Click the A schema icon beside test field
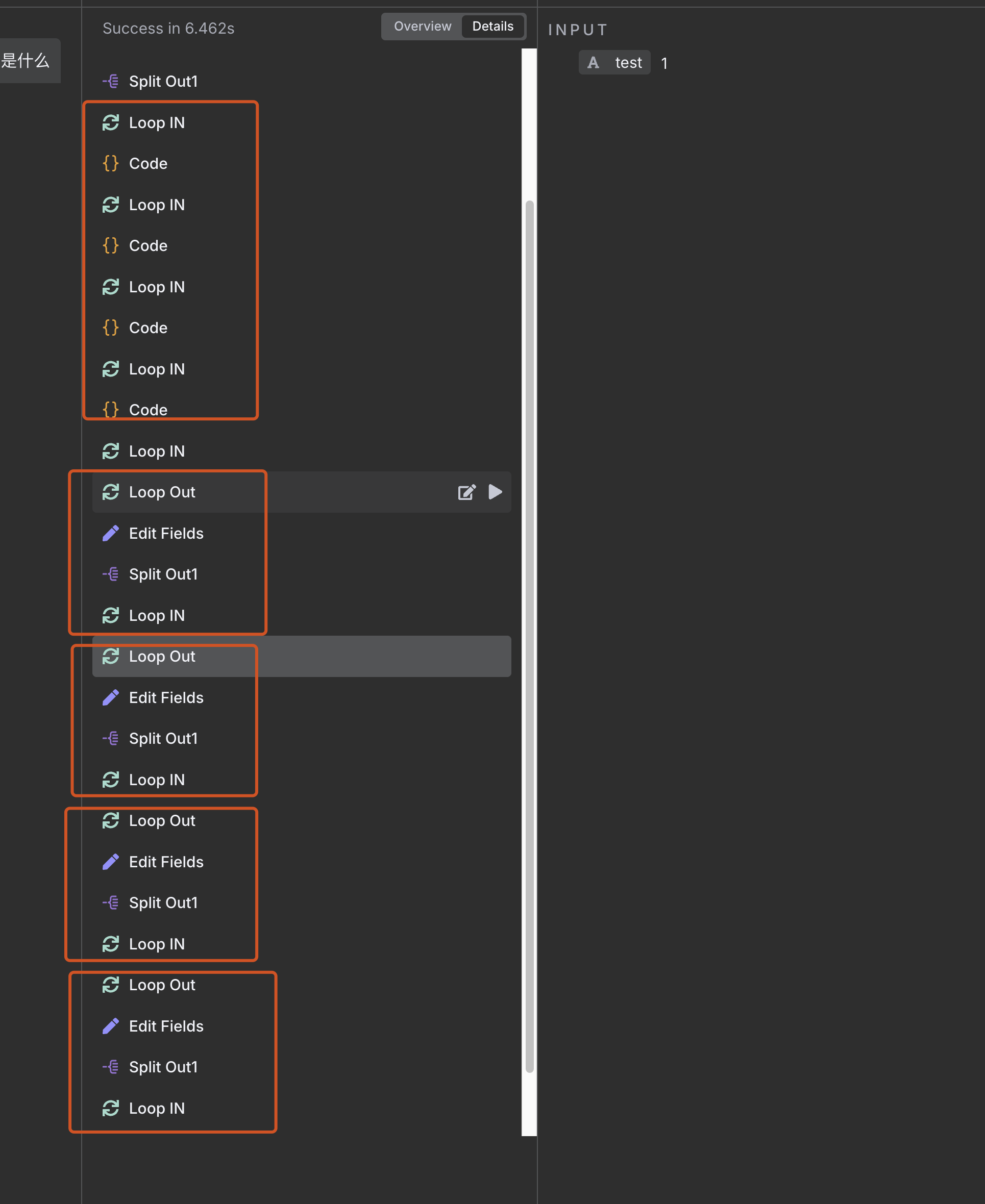Viewport: 985px width, 1204px height. point(593,63)
